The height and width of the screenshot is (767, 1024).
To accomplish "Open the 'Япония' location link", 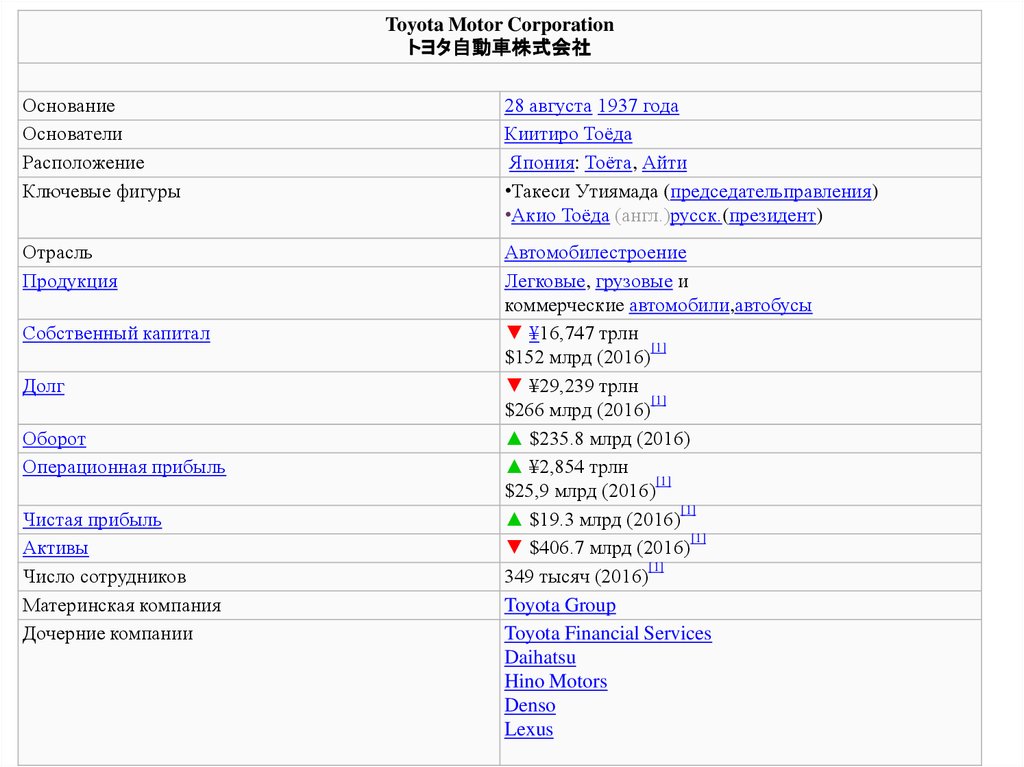I will [541, 163].
